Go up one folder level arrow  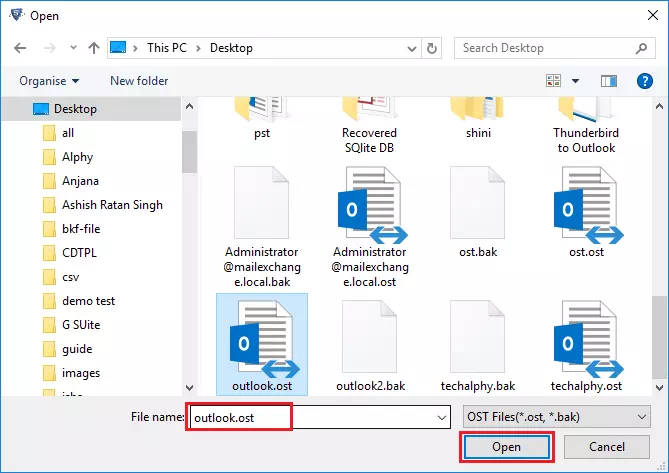click(x=94, y=48)
